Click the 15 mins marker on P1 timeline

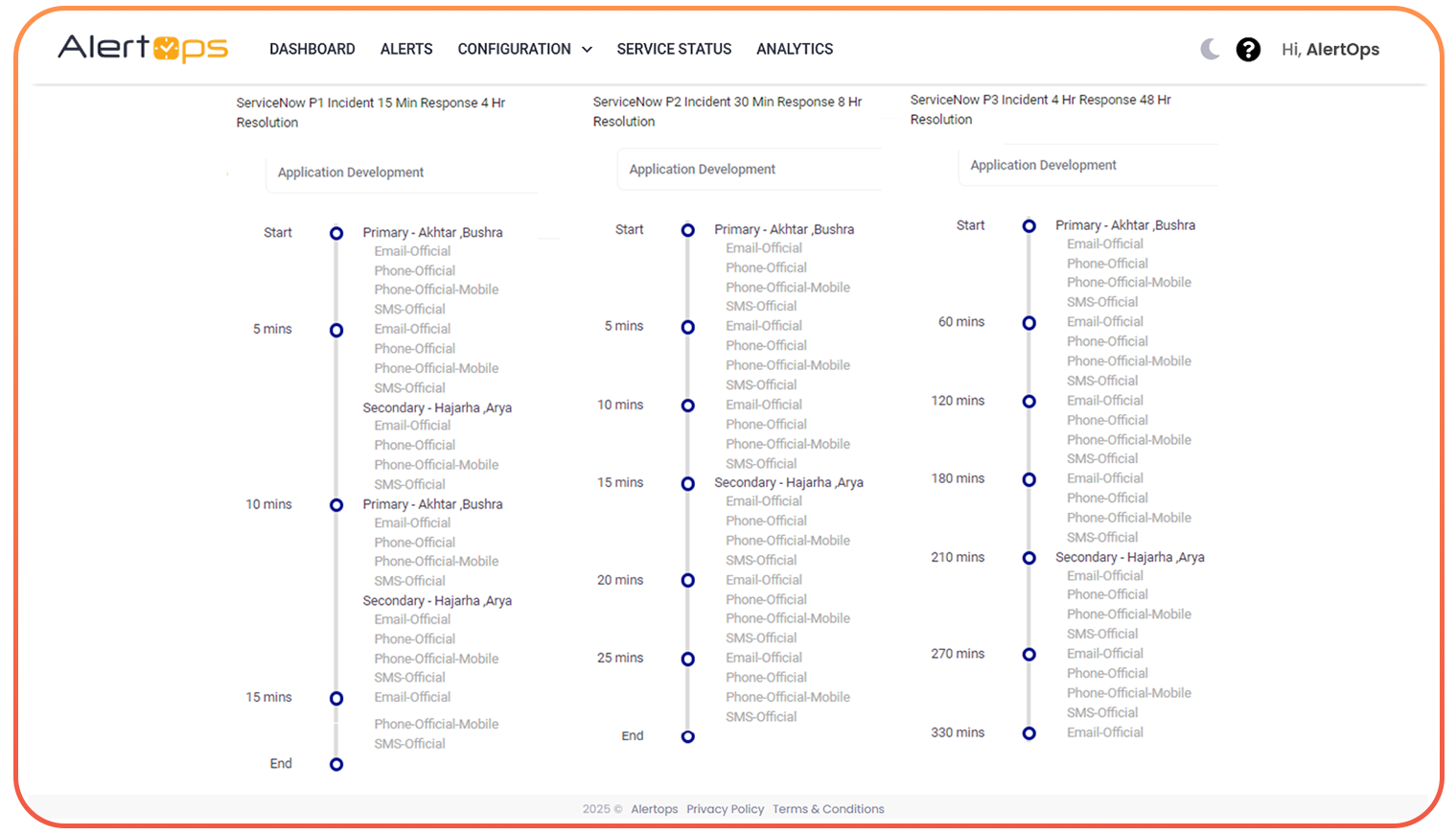coord(336,698)
